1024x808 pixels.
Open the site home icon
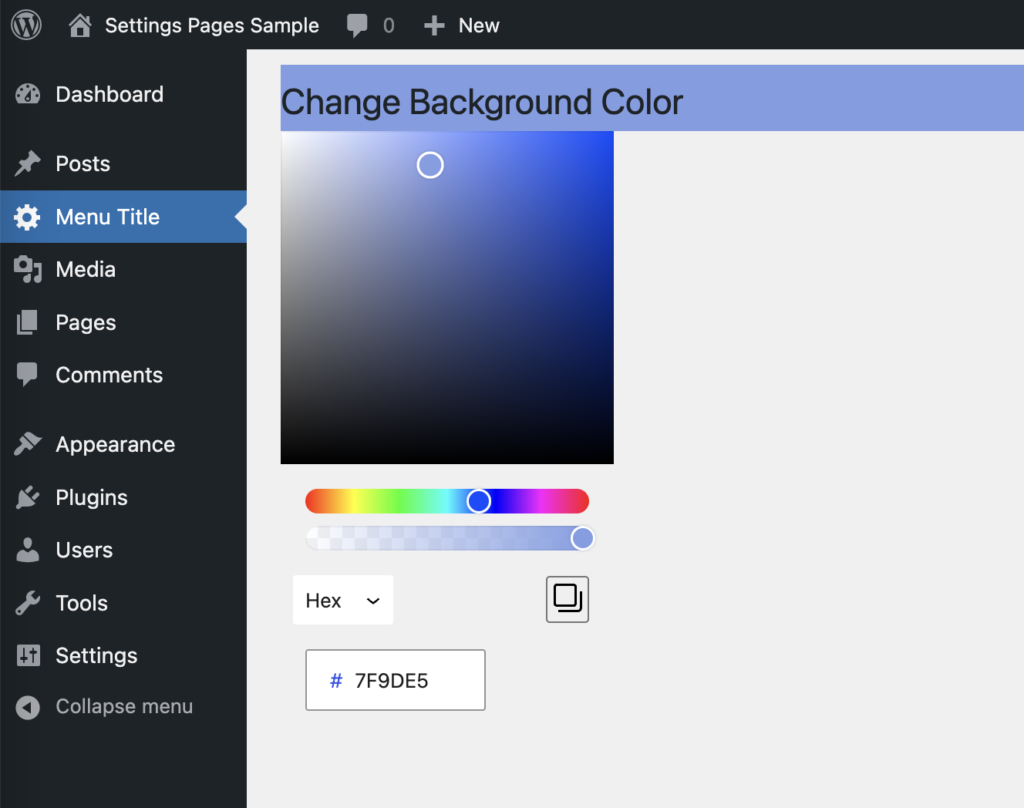(x=80, y=25)
